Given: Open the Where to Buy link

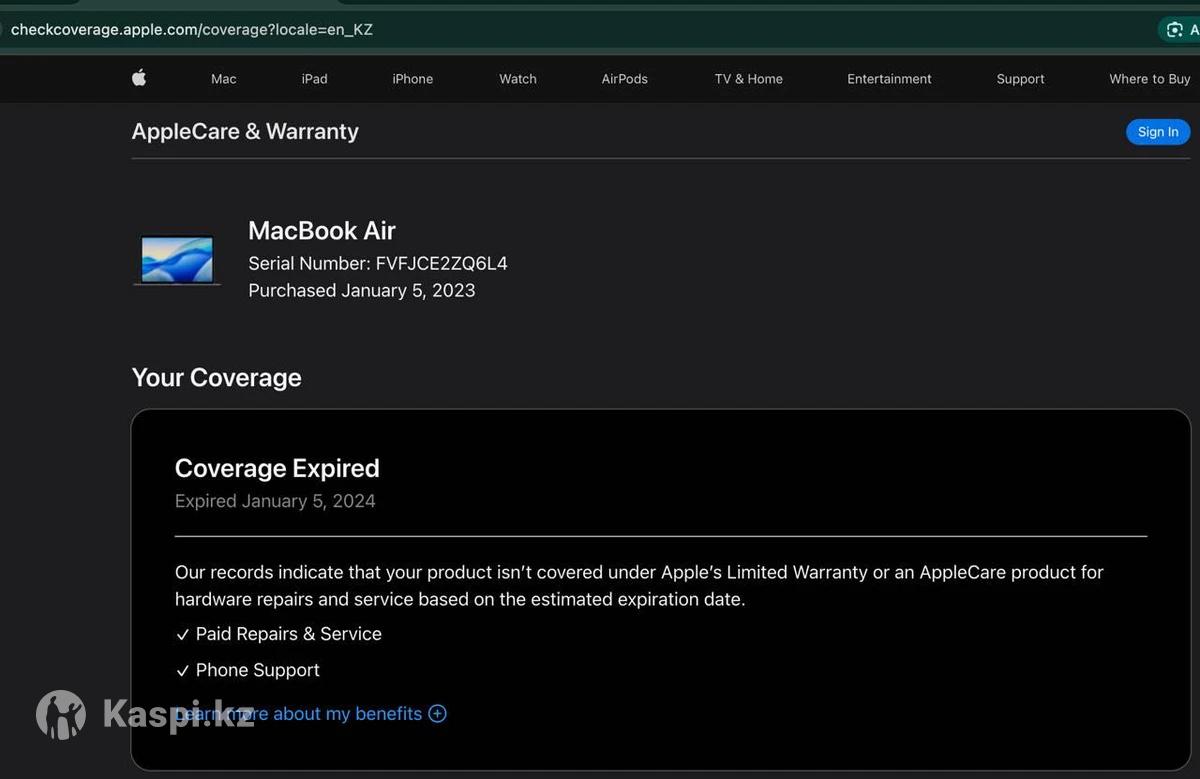Looking at the screenshot, I should tap(1149, 79).
